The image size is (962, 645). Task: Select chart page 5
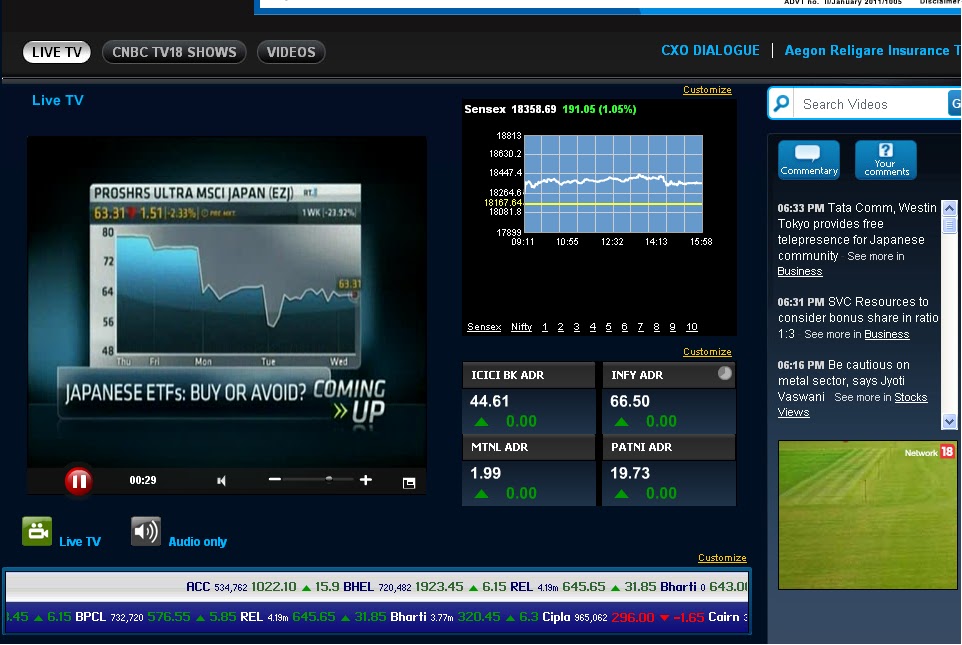click(x=609, y=327)
